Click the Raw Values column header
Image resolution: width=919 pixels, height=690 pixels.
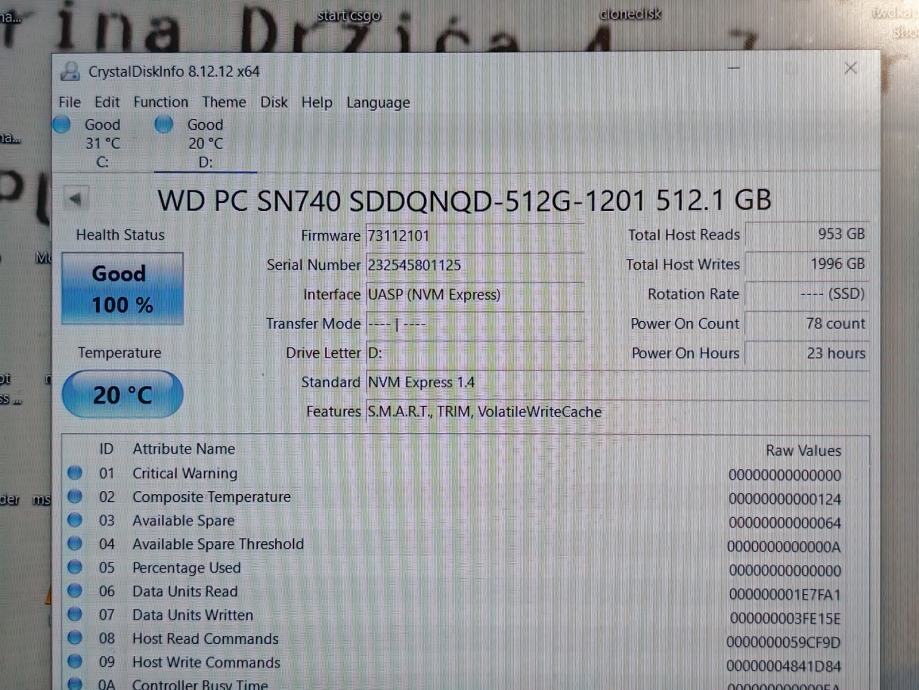tap(803, 451)
